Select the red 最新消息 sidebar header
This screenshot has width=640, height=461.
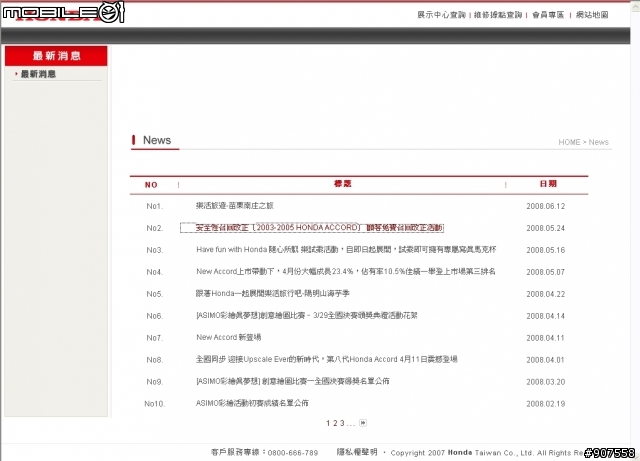click(56, 56)
